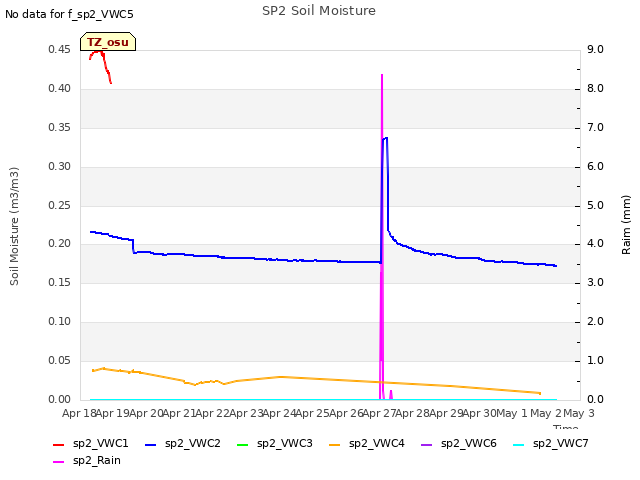Click the red sp2_VWC1 legend color marker
The width and height of the screenshot is (640, 480).
tap(59, 444)
